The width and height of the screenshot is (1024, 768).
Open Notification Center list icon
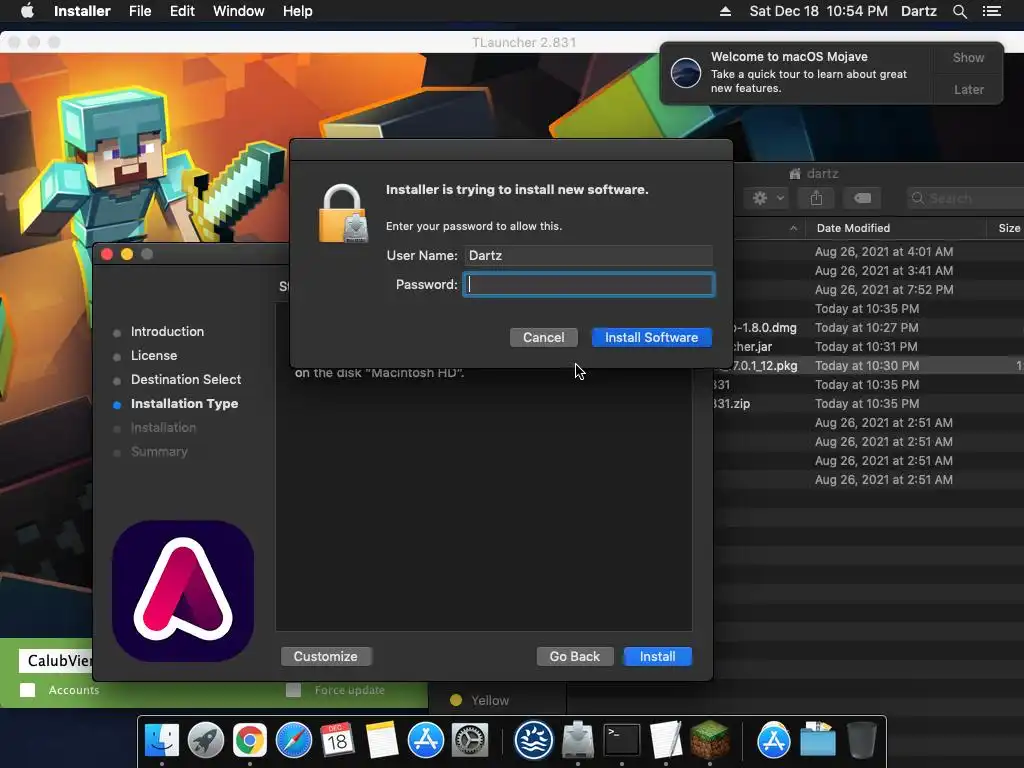[x=992, y=11]
